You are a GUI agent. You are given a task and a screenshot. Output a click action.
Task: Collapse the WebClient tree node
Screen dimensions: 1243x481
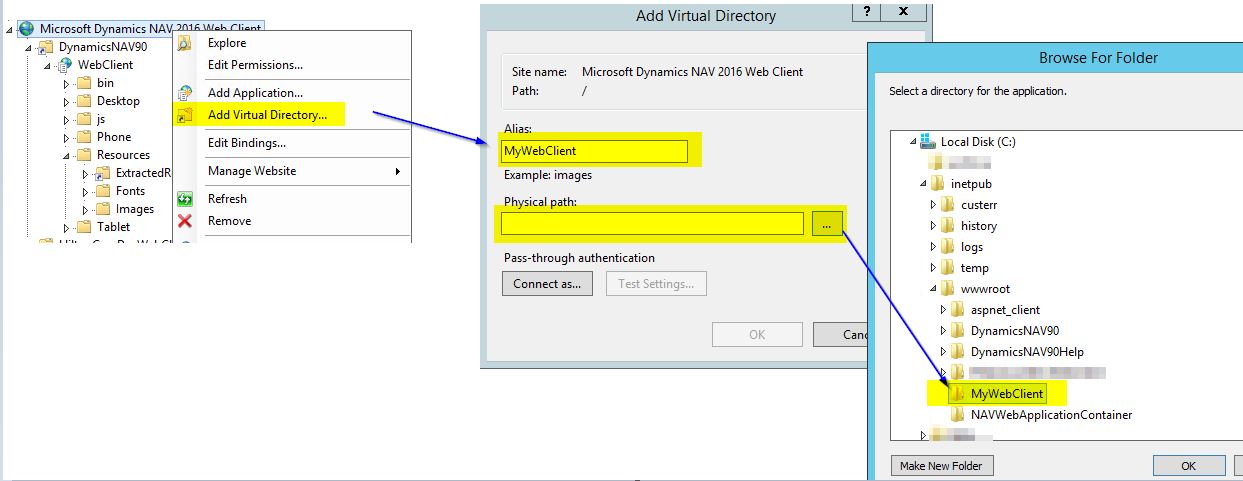tap(49, 66)
